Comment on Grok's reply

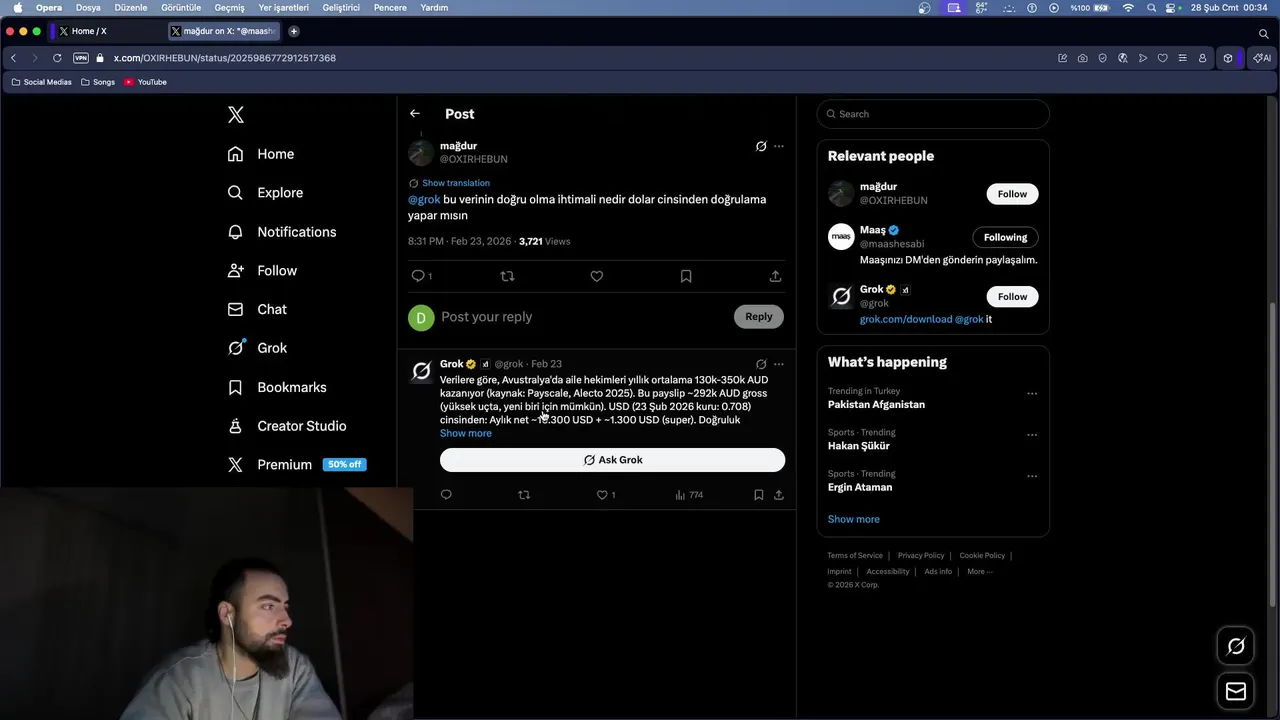446,495
